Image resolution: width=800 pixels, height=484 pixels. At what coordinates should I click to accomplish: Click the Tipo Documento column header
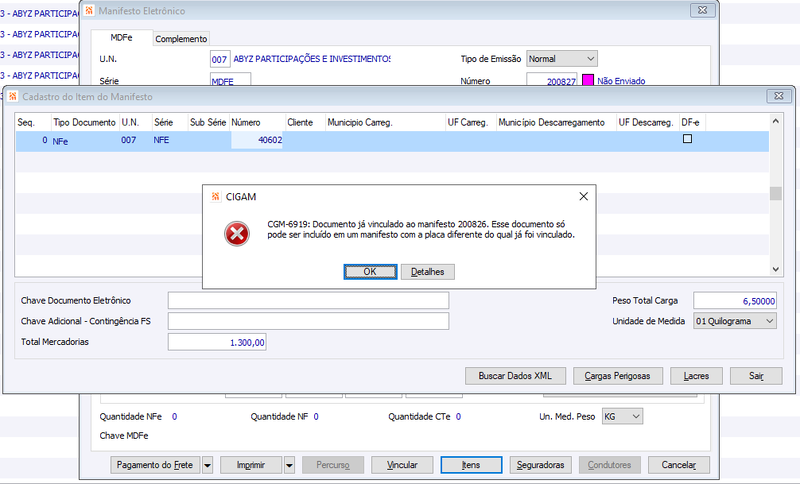pos(85,122)
